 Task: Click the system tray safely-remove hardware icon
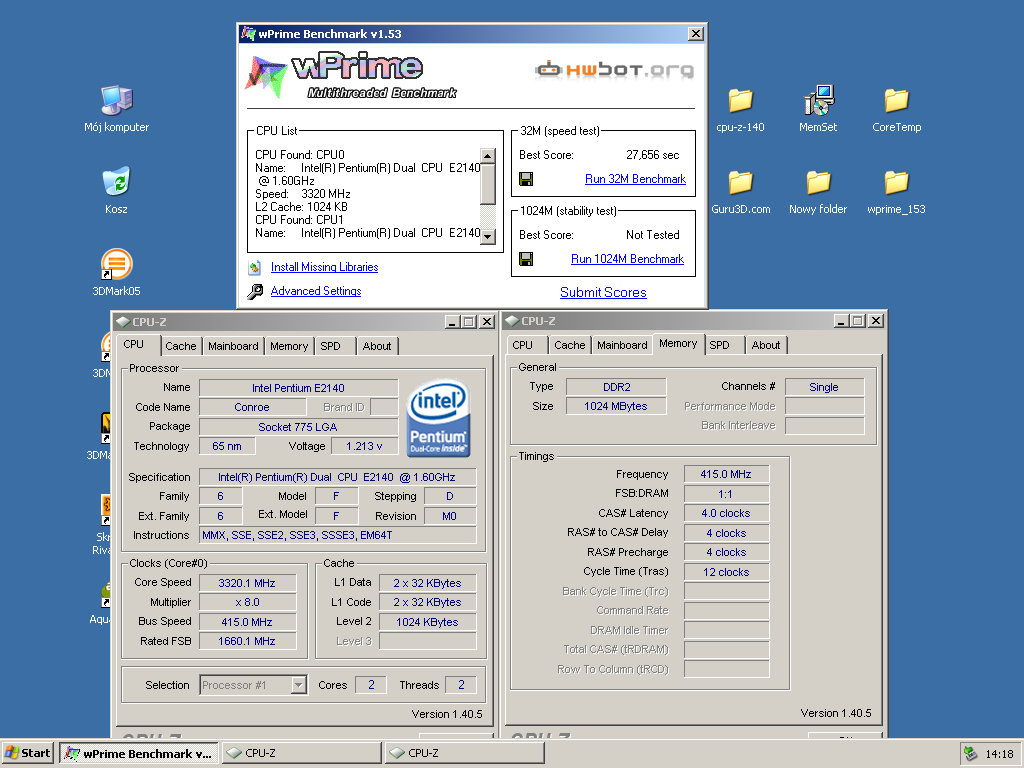click(x=971, y=754)
